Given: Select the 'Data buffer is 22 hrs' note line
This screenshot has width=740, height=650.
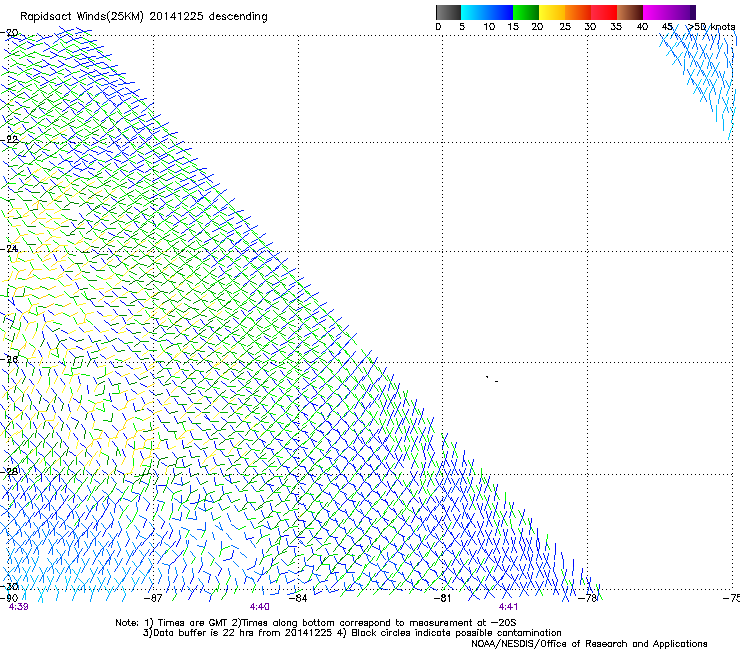Looking at the screenshot, I should click(x=353, y=633).
